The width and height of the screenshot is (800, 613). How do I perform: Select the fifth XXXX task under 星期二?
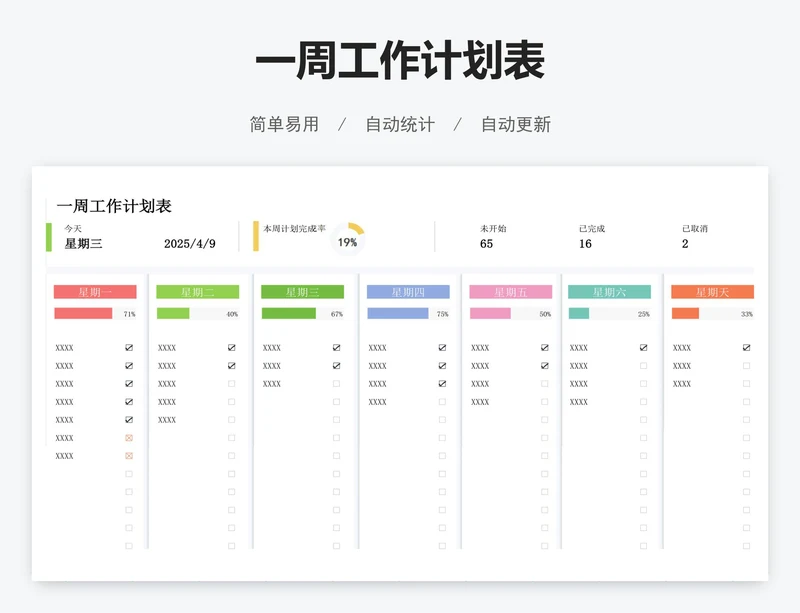click(167, 420)
